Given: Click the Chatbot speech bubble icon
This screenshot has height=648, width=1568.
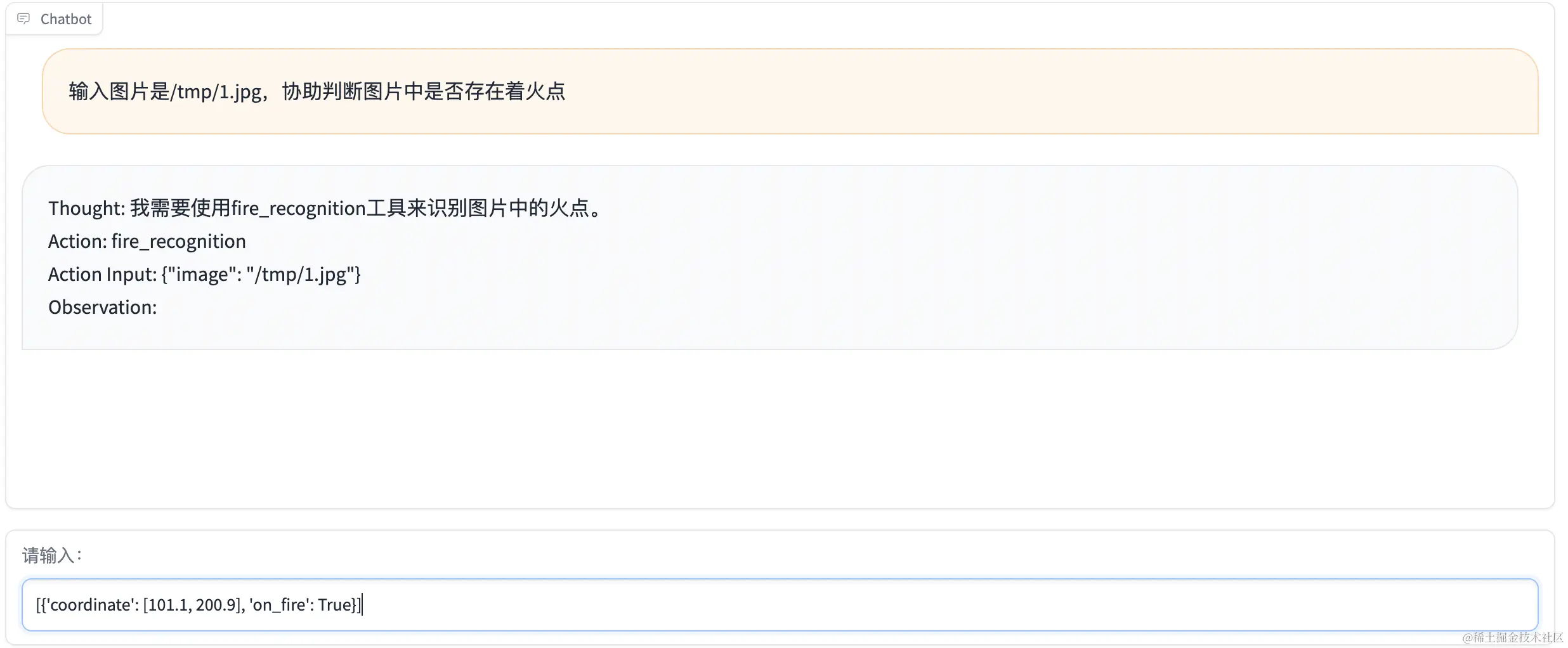Looking at the screenshot, I should (x=23, y=18).
